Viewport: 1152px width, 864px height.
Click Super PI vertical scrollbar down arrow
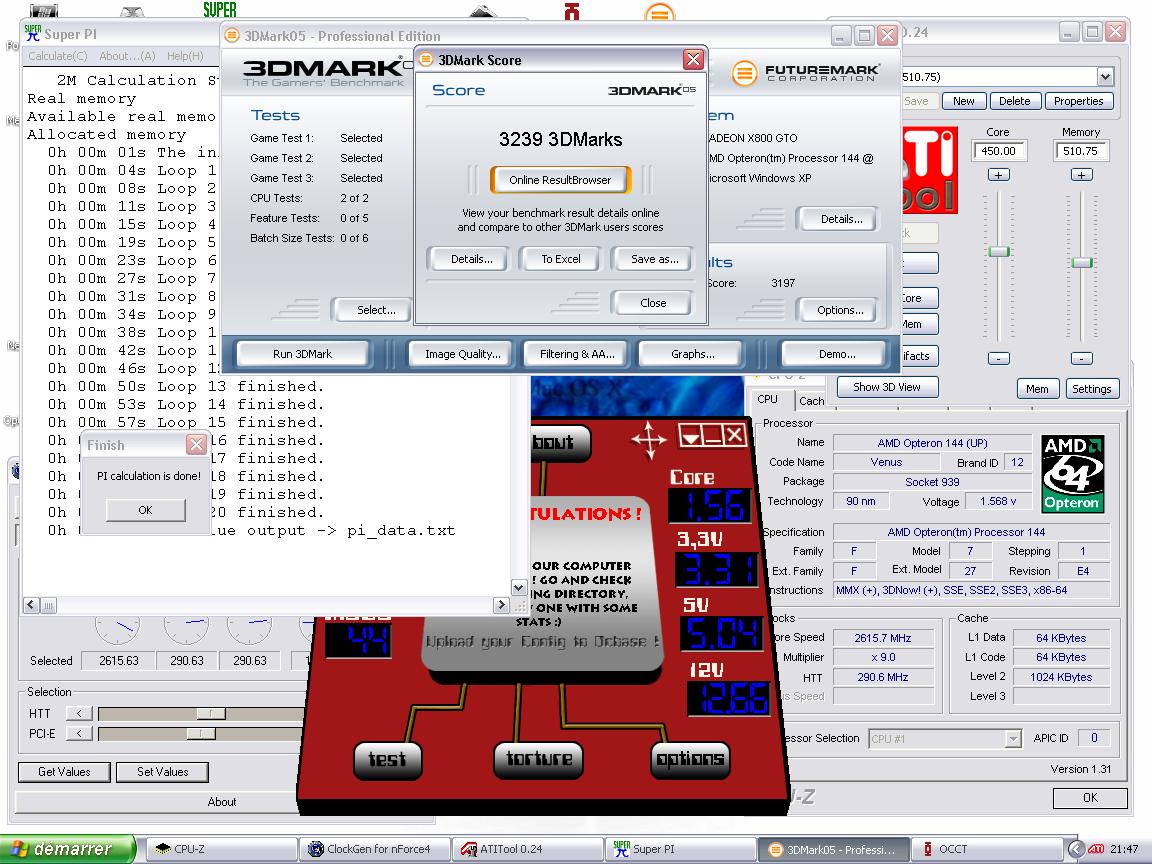click(x=519, y=588)
